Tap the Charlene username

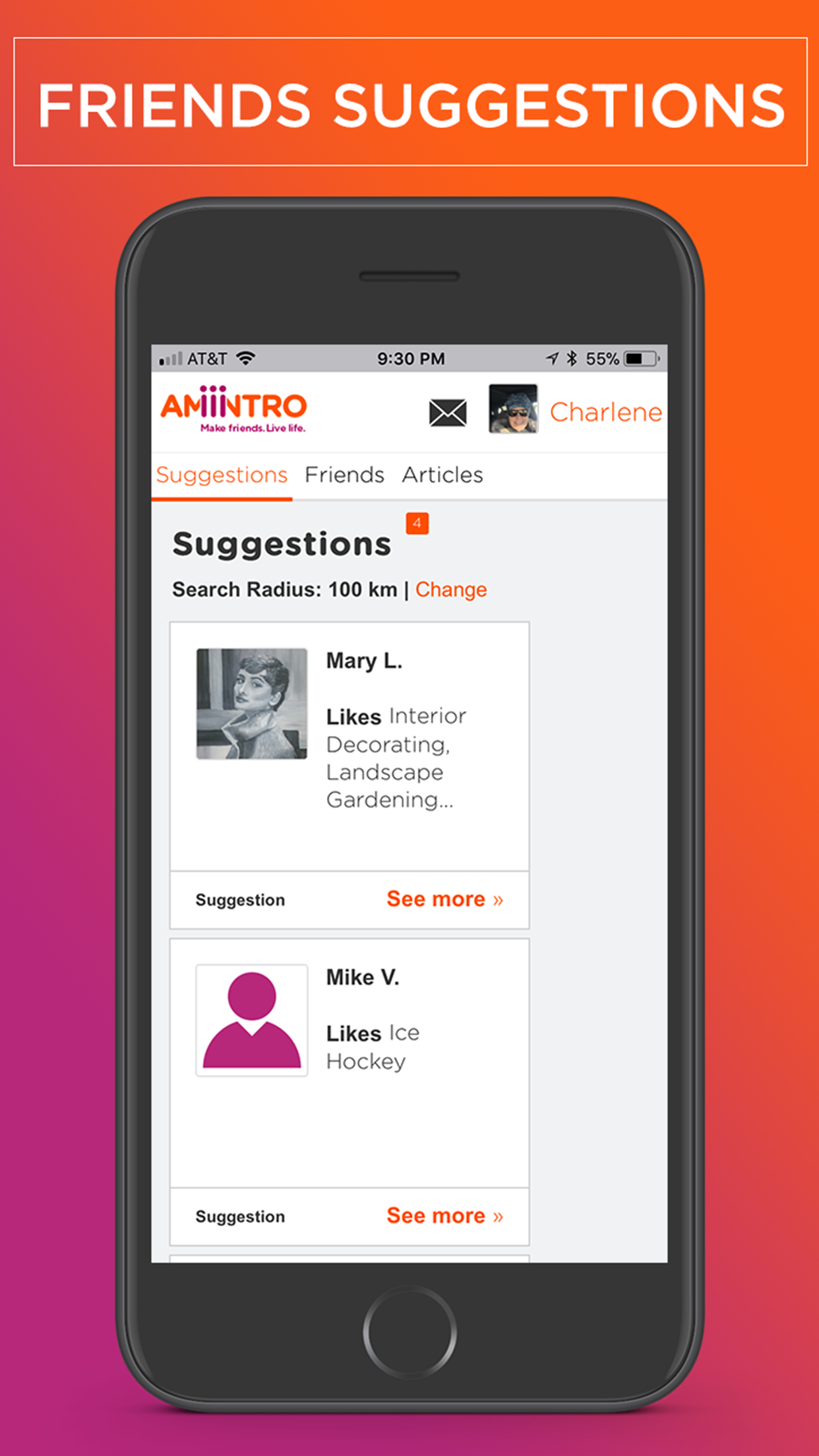point(605,412)
